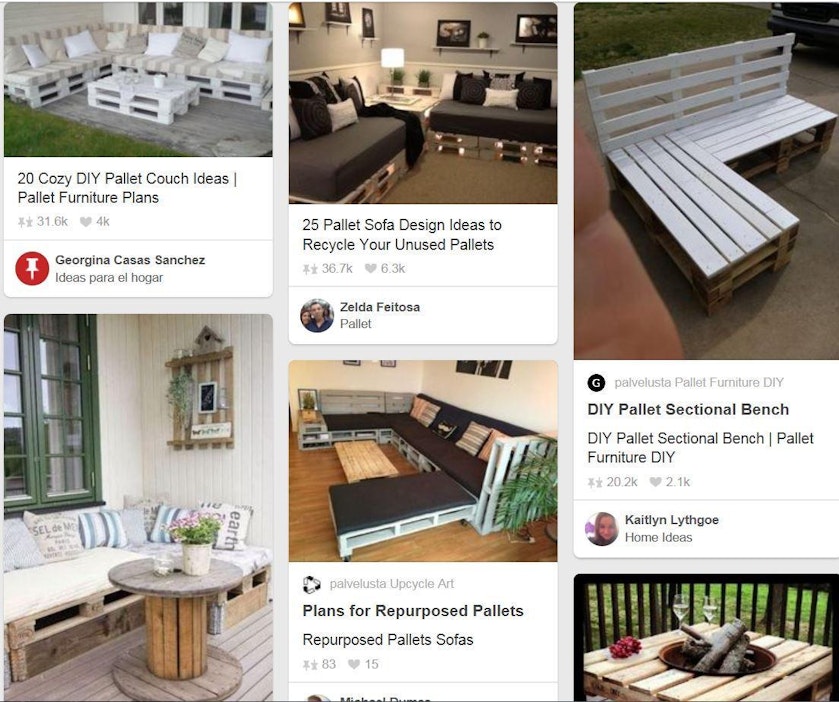Open the pallet fire pit table image
839x702 pixels.
(x=706, y=638)
